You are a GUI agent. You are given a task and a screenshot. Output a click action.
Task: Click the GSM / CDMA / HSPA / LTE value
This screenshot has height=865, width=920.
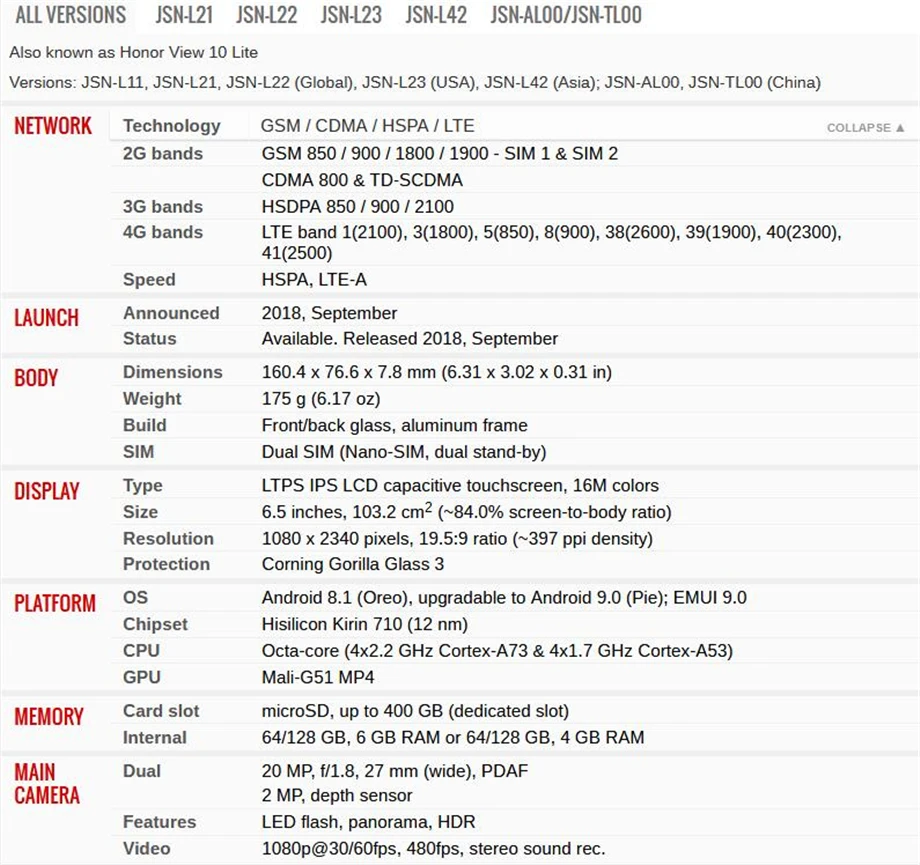[x=367, y=126]
